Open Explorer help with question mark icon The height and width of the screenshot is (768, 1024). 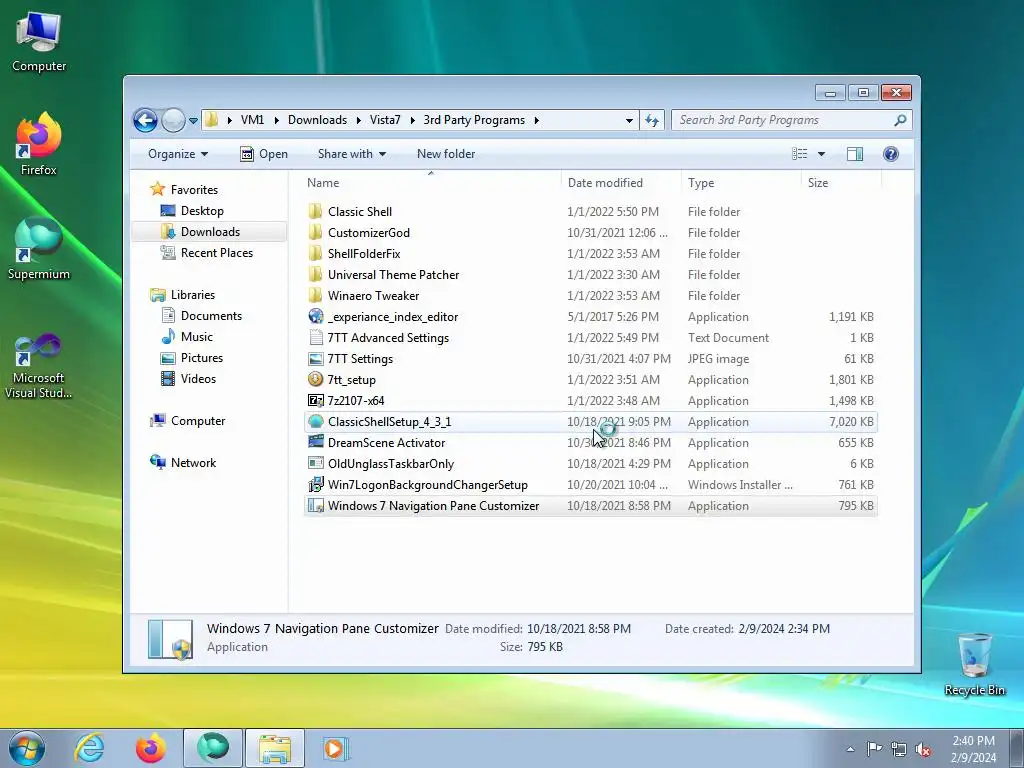point(890,154)
